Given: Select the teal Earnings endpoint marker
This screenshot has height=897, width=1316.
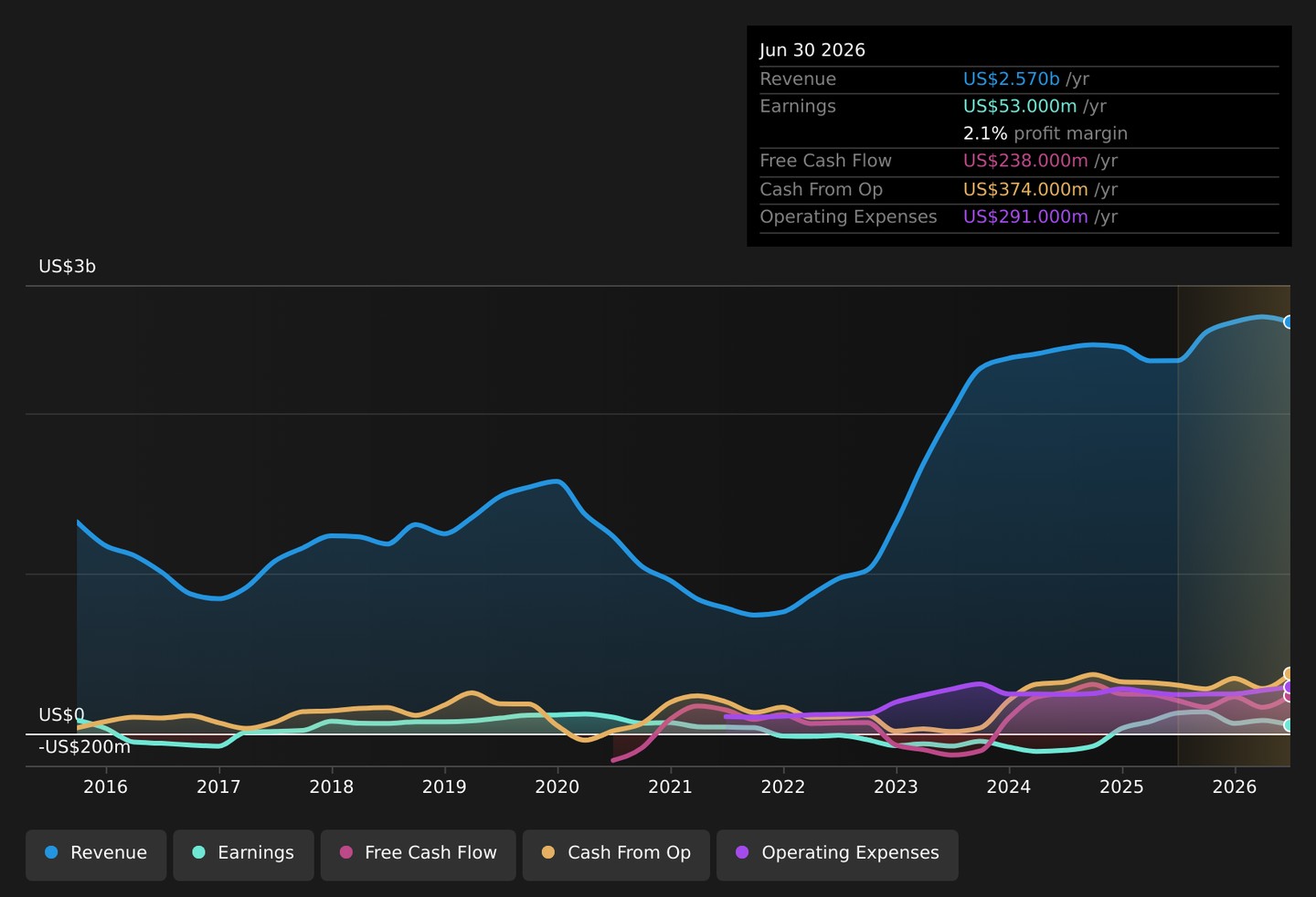Looking at the screenshot, I should [1289, 724].
